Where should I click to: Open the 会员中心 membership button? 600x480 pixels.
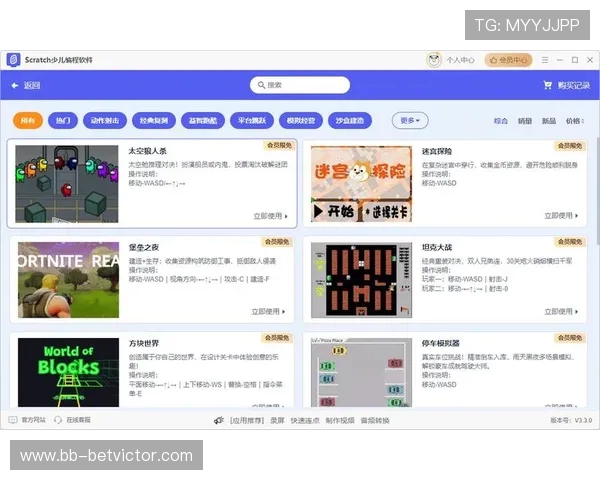(508, 60)
